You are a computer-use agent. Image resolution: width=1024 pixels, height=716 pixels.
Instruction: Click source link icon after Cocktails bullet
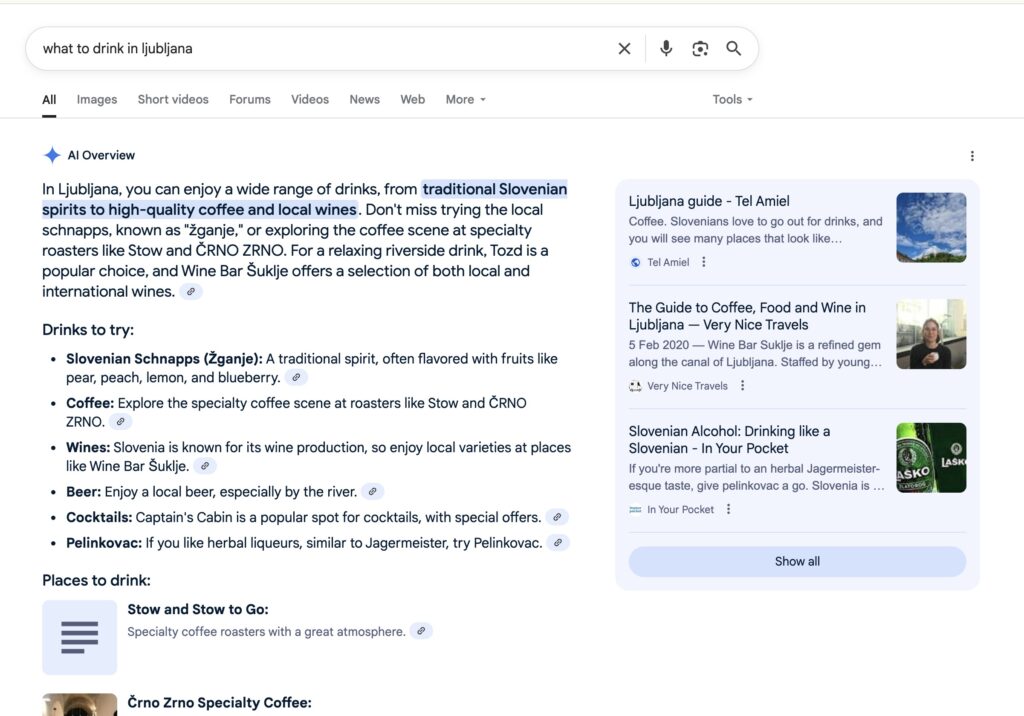pyautogui.click(x=557, y=518)
